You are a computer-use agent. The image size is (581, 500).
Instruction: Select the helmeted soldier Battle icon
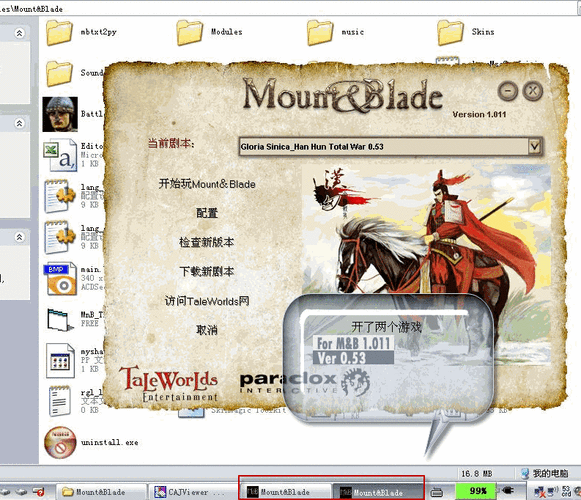[60, 114]
